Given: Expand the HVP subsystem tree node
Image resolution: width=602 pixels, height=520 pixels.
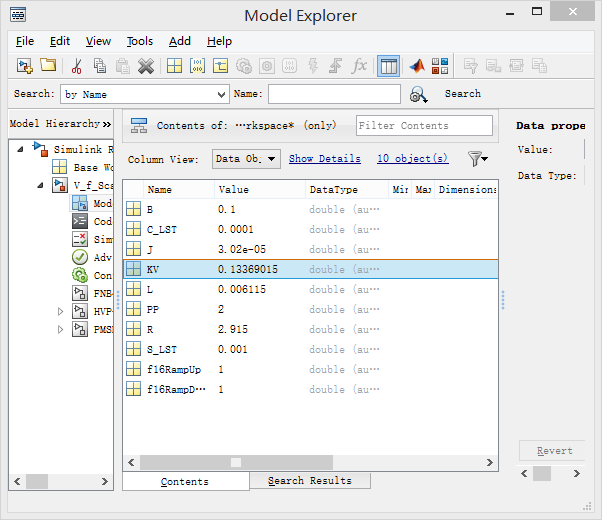Looking at the screenshot, I should pos(60,311).
